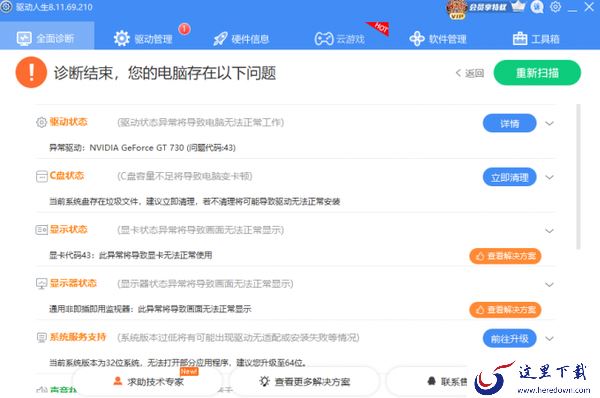Click the VIP 会员享特权 badge
600x398 pixels.
pos(477,8)
